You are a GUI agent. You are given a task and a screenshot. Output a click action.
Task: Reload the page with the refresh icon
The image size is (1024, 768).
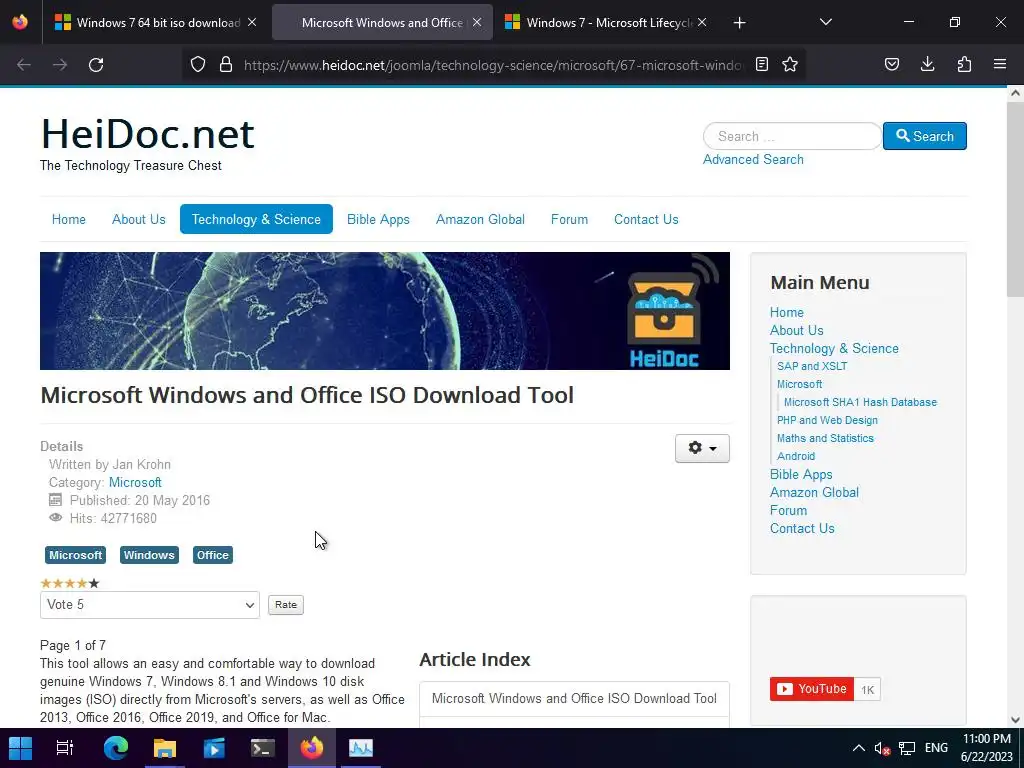pos(96,65)
